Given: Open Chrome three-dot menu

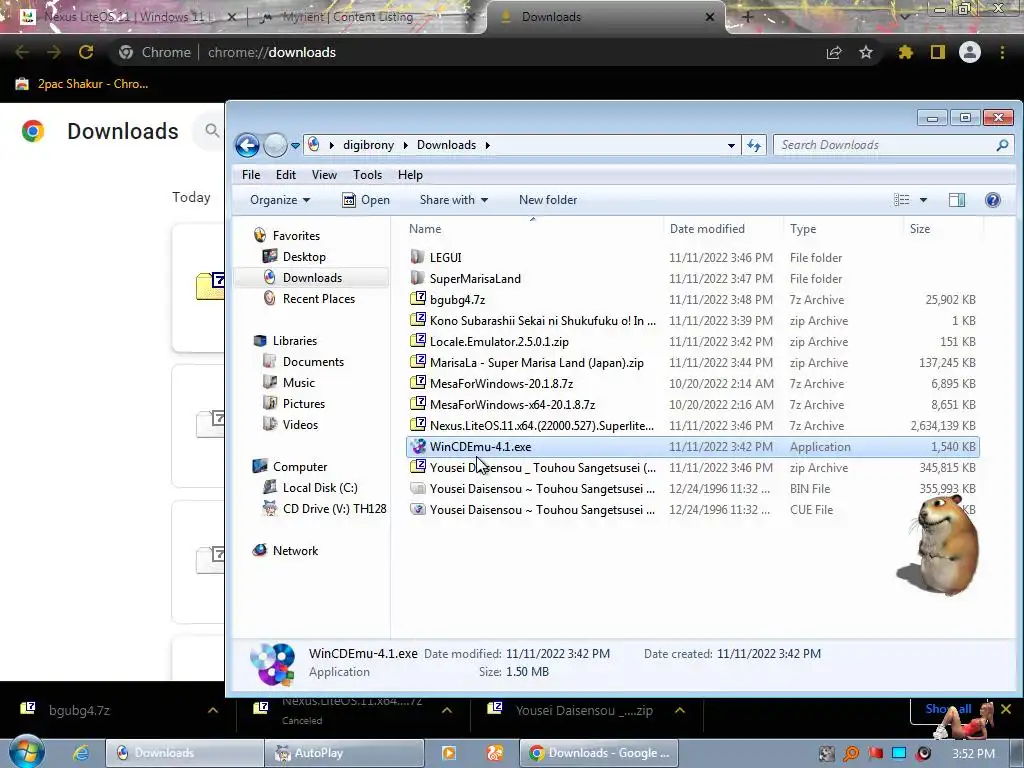Looking at the screenshot, I should coord(1002,52).
